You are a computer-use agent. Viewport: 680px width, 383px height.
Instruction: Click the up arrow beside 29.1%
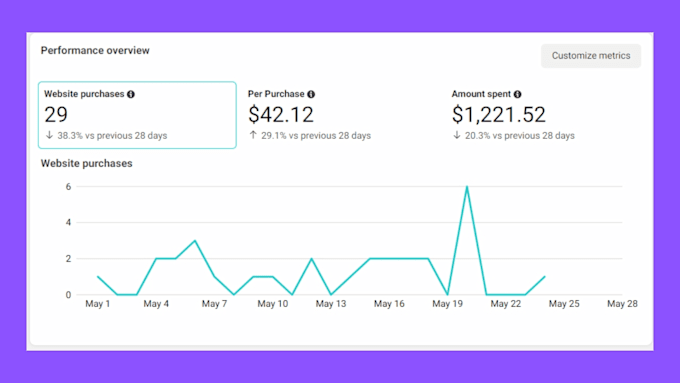(x=253, y=135)
